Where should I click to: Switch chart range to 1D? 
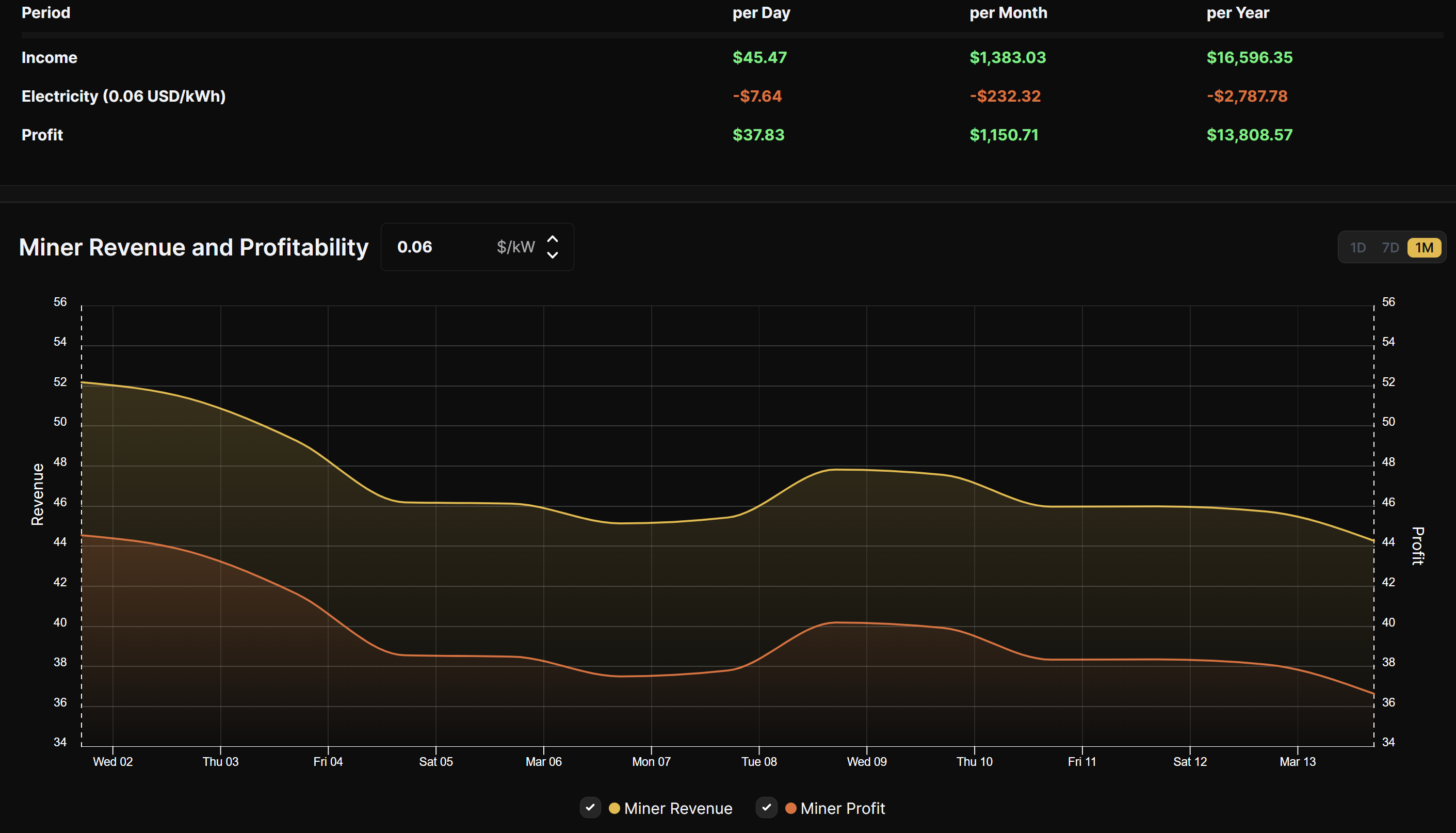click(x=1357, y=248)
